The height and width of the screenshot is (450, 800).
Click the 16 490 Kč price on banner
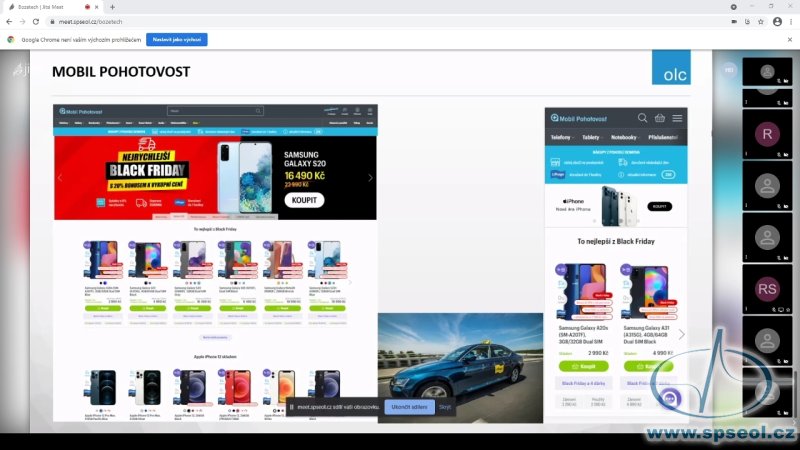pos(305,176)
